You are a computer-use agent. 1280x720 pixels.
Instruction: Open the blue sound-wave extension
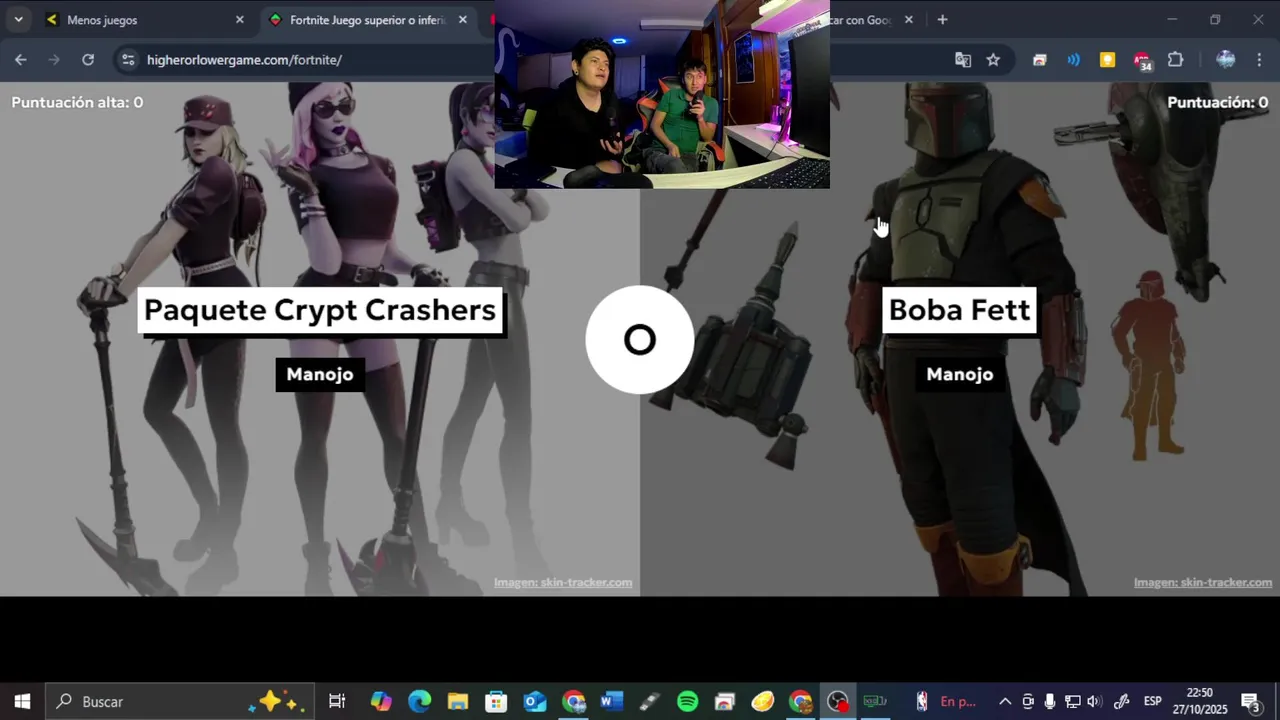pos(1073,60)
